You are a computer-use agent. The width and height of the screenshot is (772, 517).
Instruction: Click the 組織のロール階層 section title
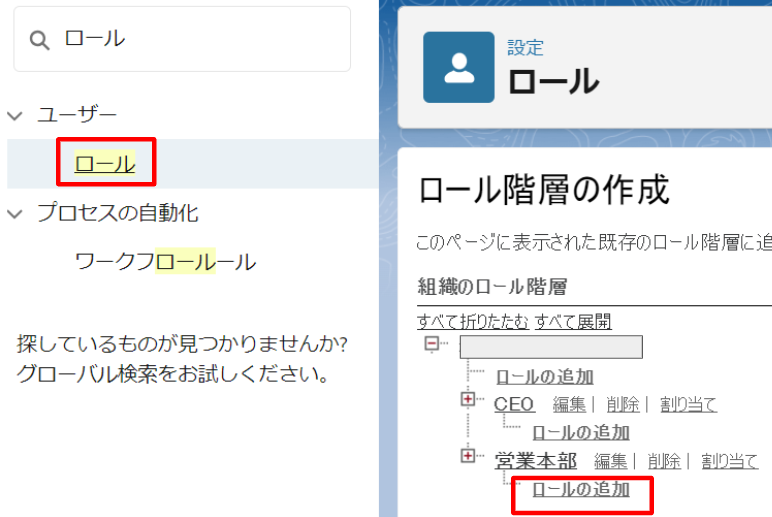(x=492, y=287)
